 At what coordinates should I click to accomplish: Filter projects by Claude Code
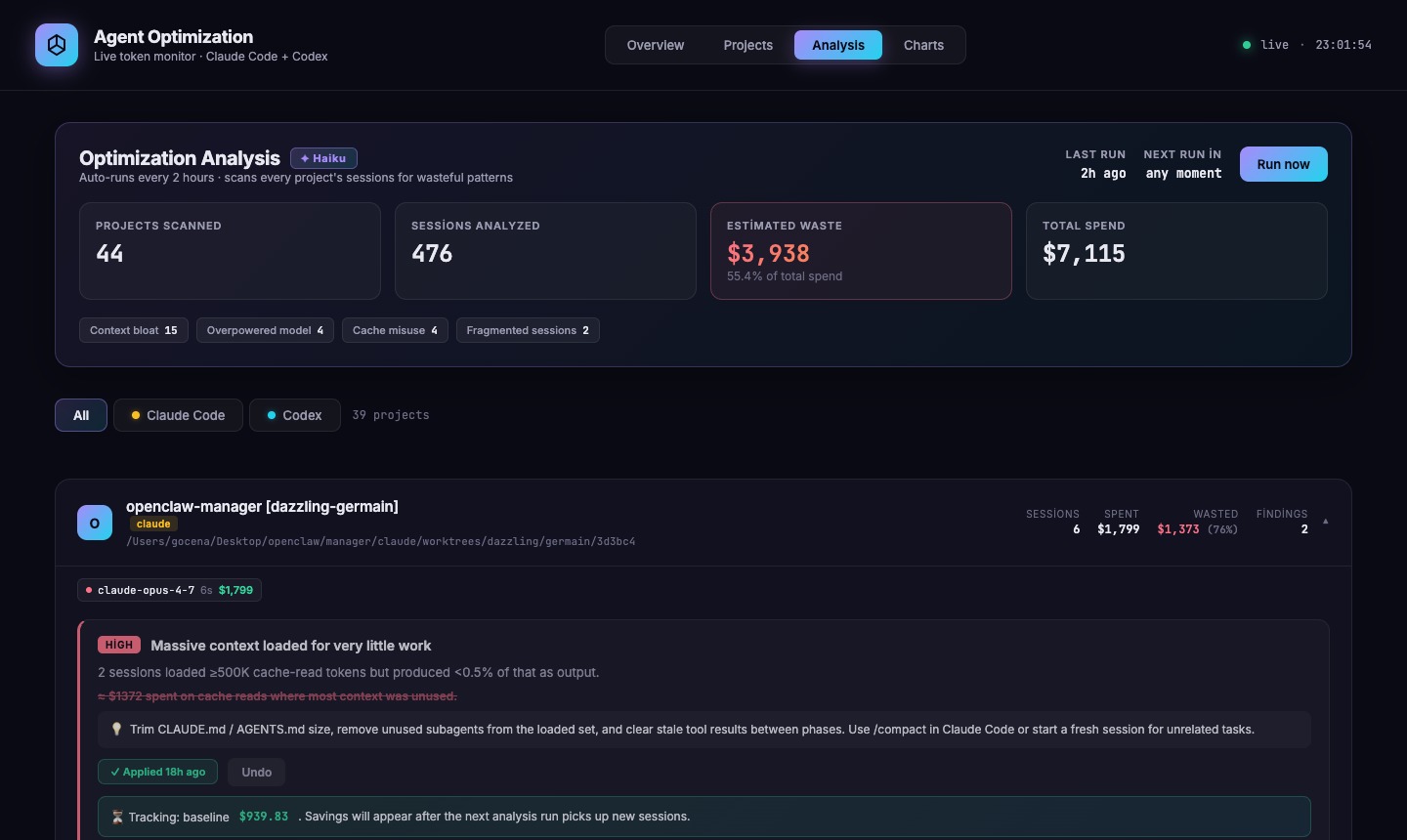pyautogui.click(x=178, y=415)
